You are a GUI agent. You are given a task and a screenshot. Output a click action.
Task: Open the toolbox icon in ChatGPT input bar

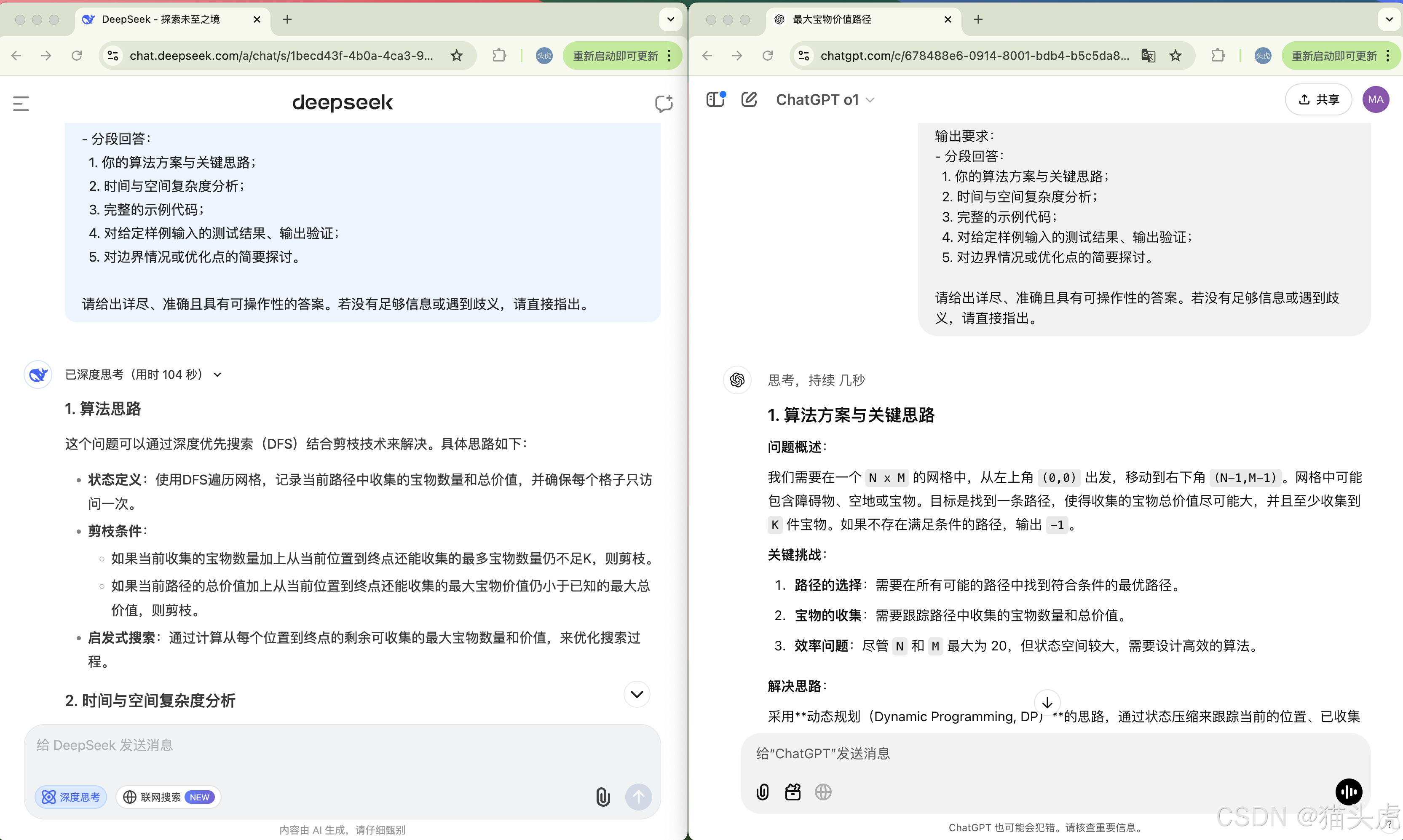793,792
